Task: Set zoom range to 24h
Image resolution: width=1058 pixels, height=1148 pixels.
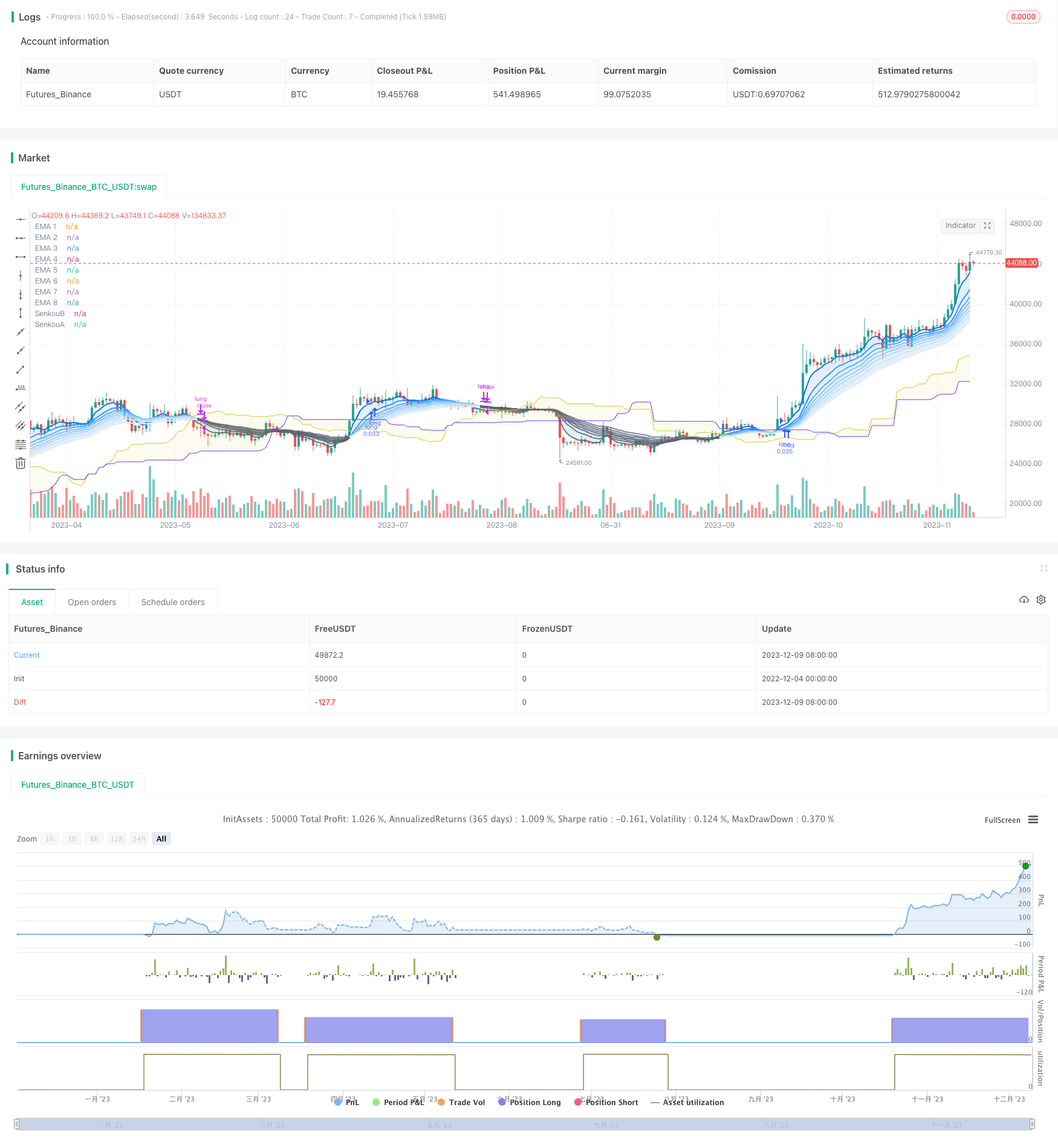Action: [x=139, y=838]
